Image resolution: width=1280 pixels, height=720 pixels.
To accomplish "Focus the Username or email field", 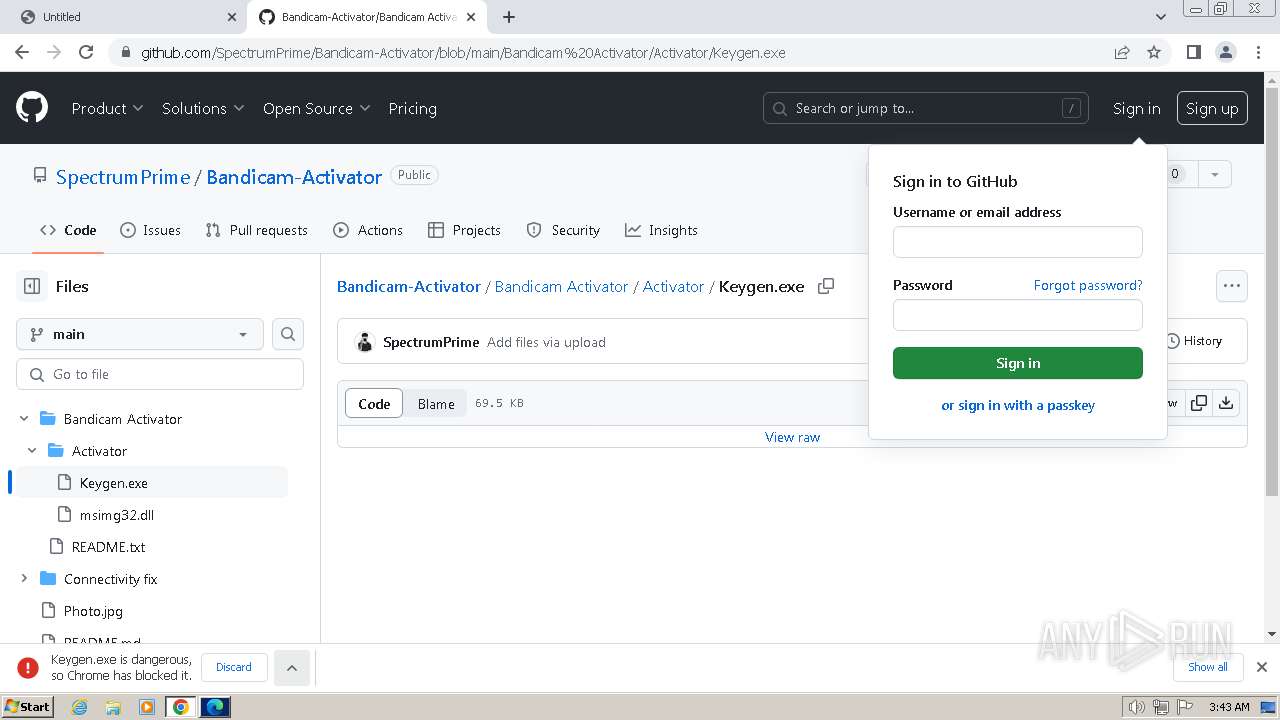I will pyautogui.click(x=1017, y=242).
